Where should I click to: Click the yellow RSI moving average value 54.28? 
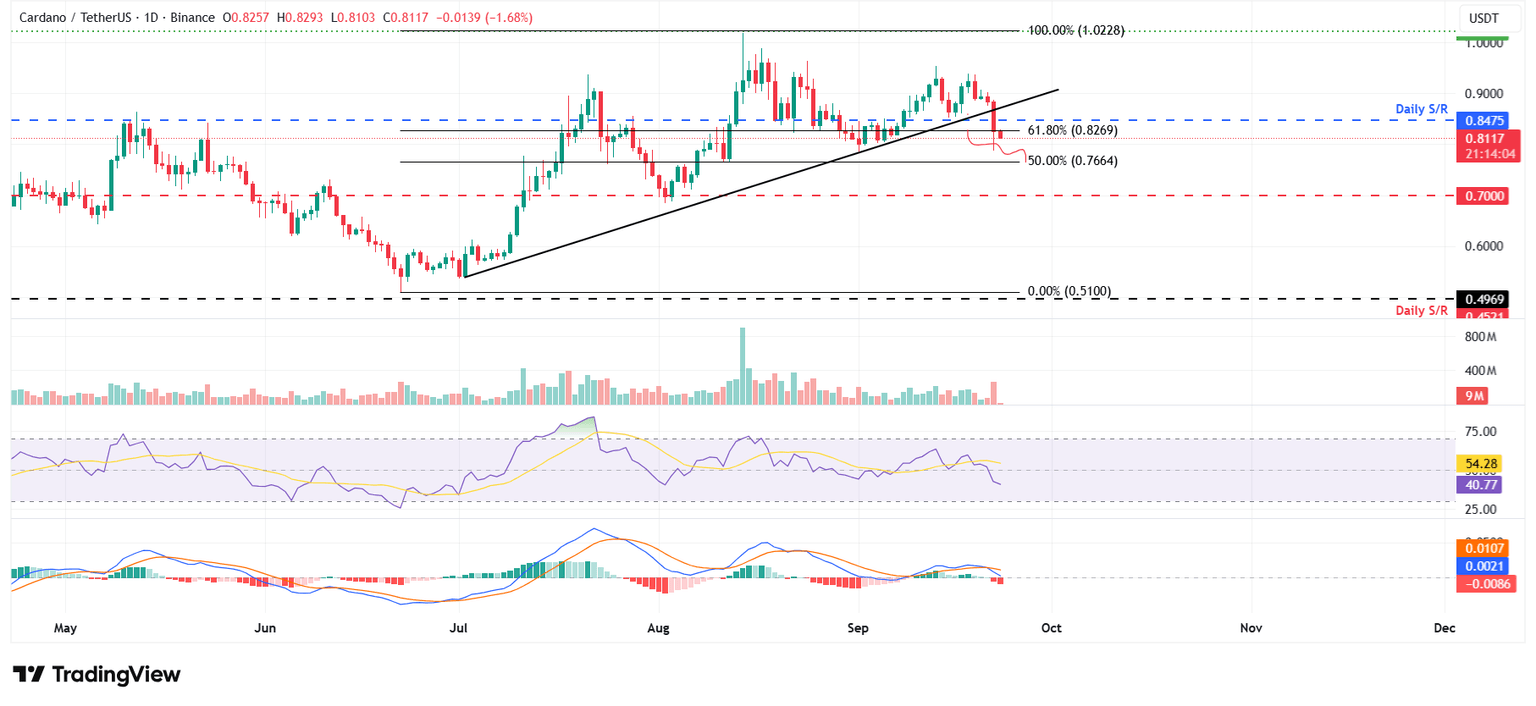point(1481,464)
